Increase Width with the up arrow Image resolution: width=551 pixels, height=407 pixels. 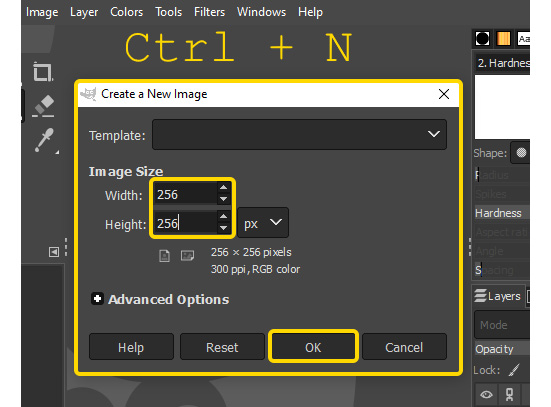pos(223,187)
